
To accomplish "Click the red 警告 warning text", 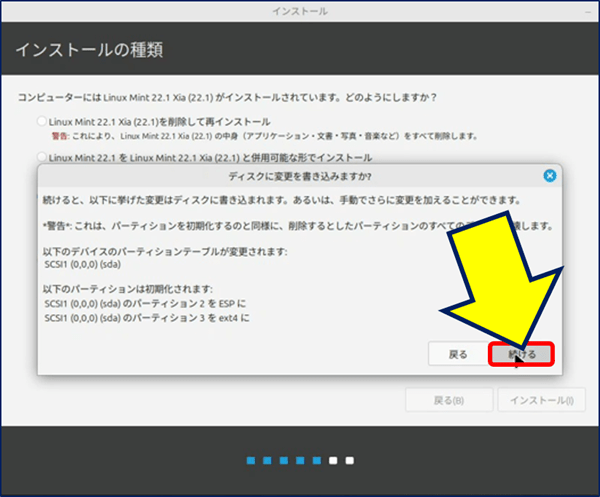I will point(60,136).
